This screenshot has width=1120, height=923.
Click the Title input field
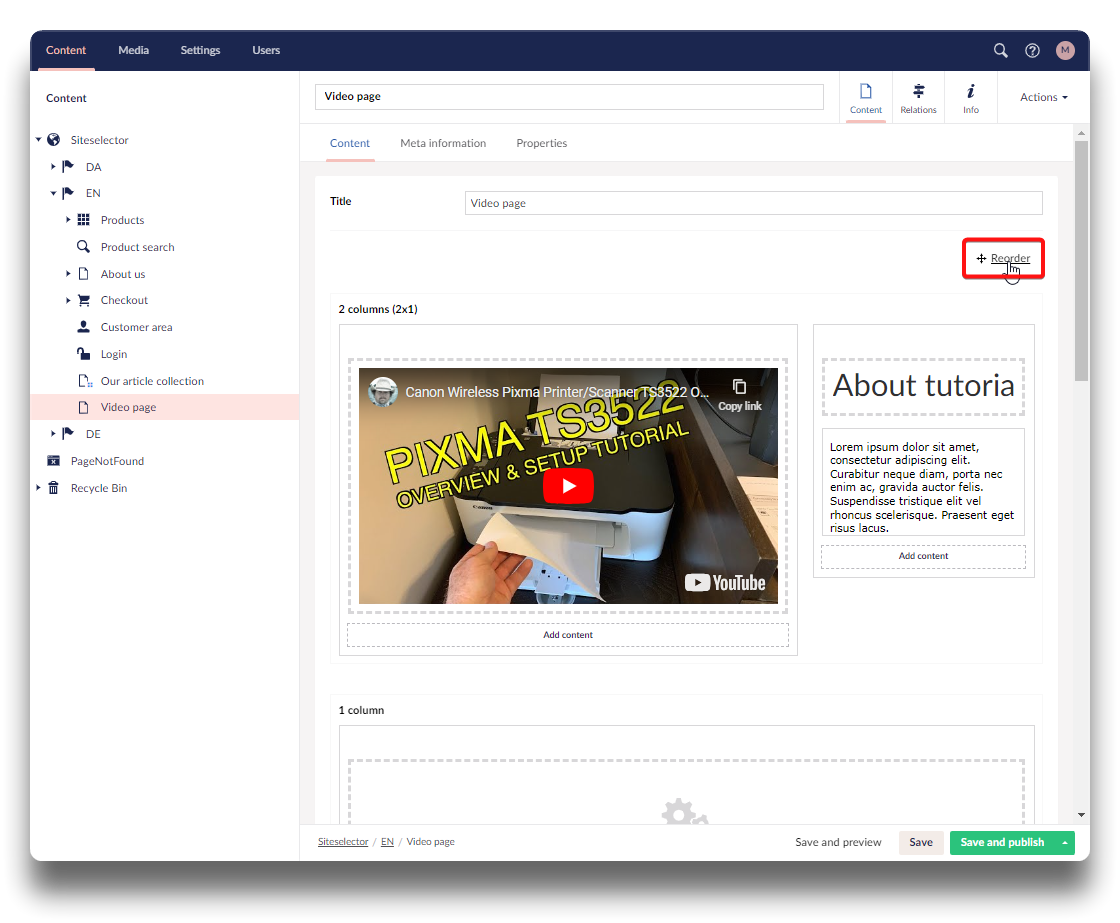[753, 203]
